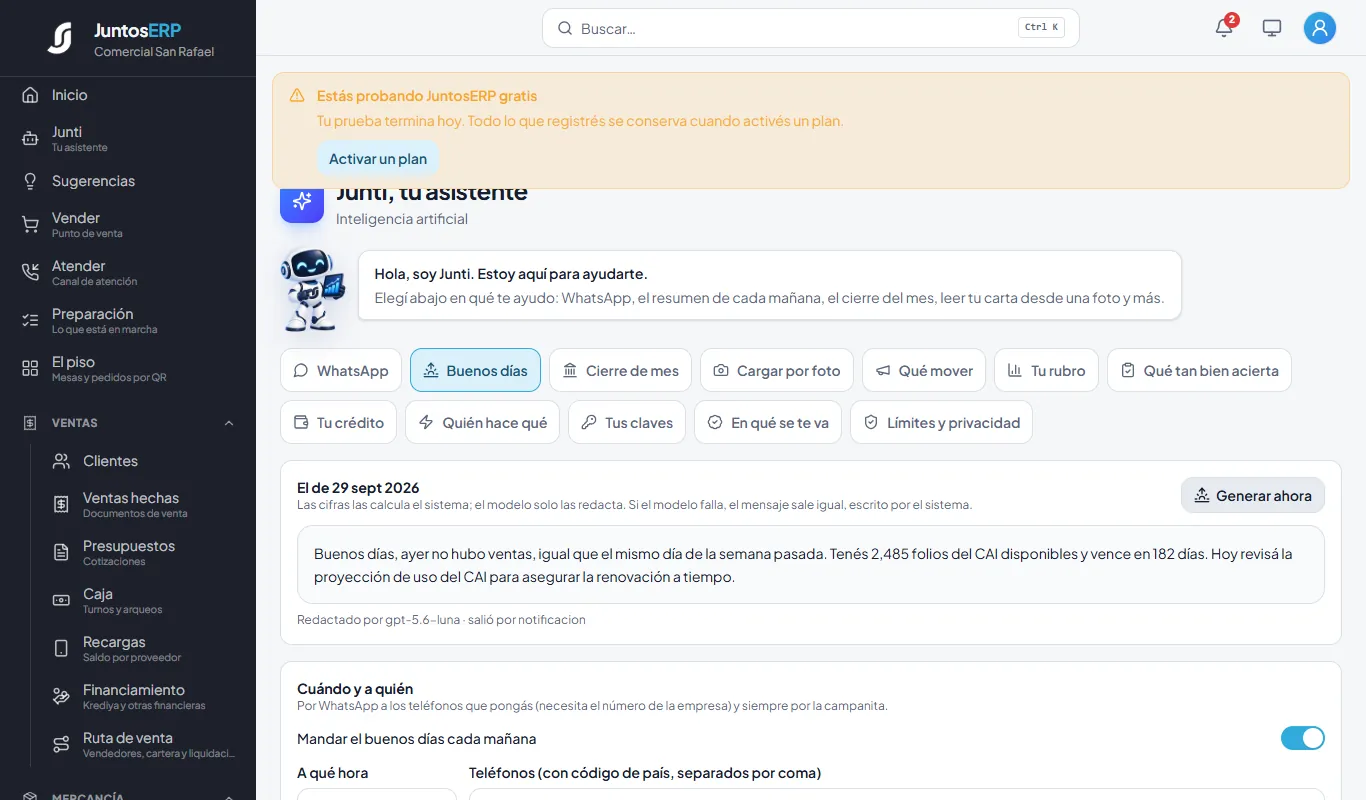Click the Junti robot avatar image
This screenshot has width=1366, height=800.
pos(313,290)
